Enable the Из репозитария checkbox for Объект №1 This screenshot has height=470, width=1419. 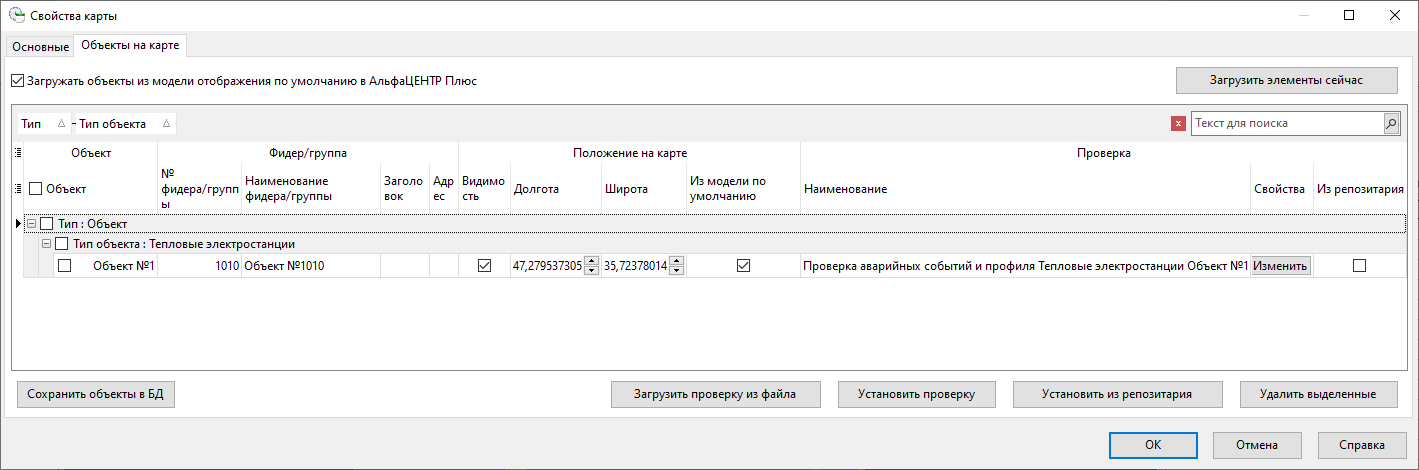(1359, 266)
